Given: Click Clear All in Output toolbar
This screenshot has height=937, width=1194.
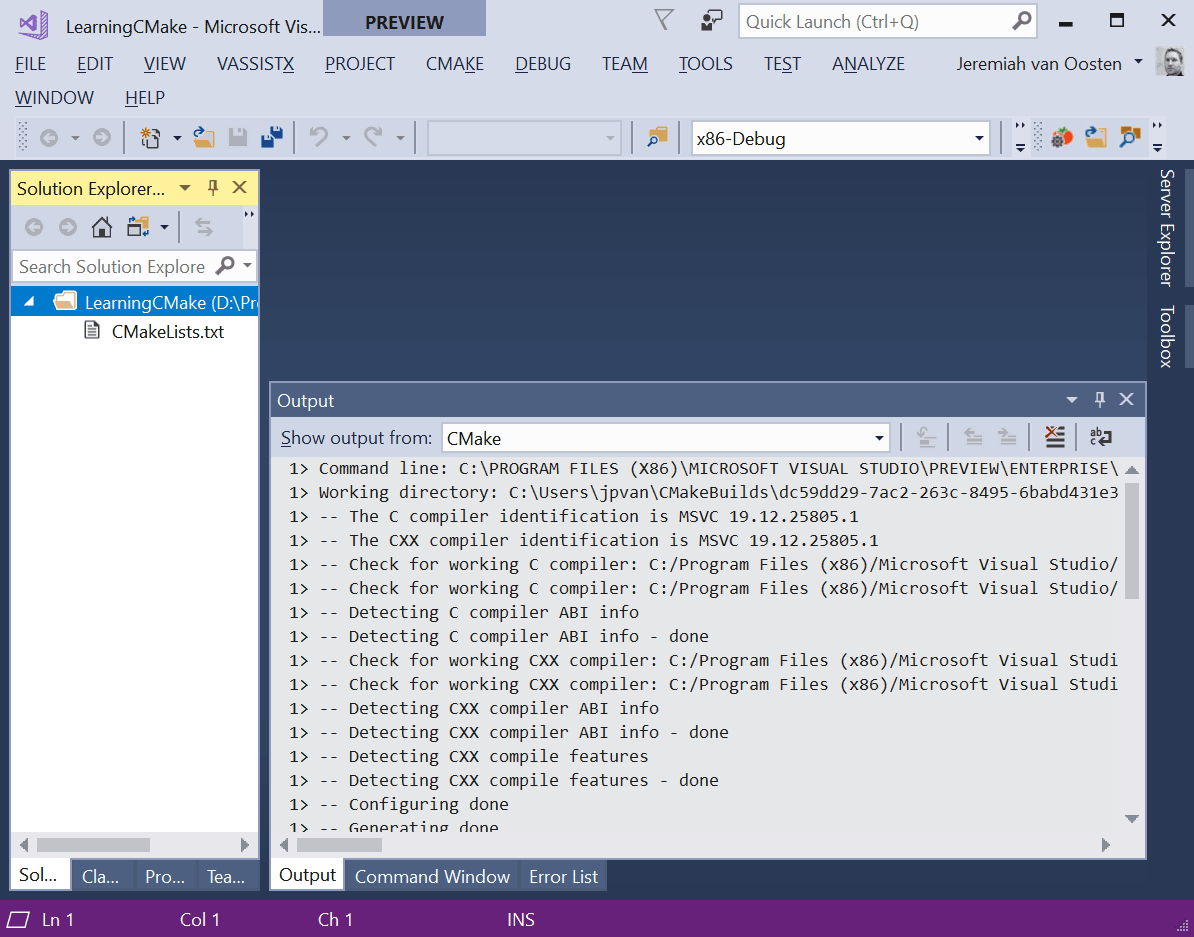Looking at the screenshot, I should coord(1055,437).
